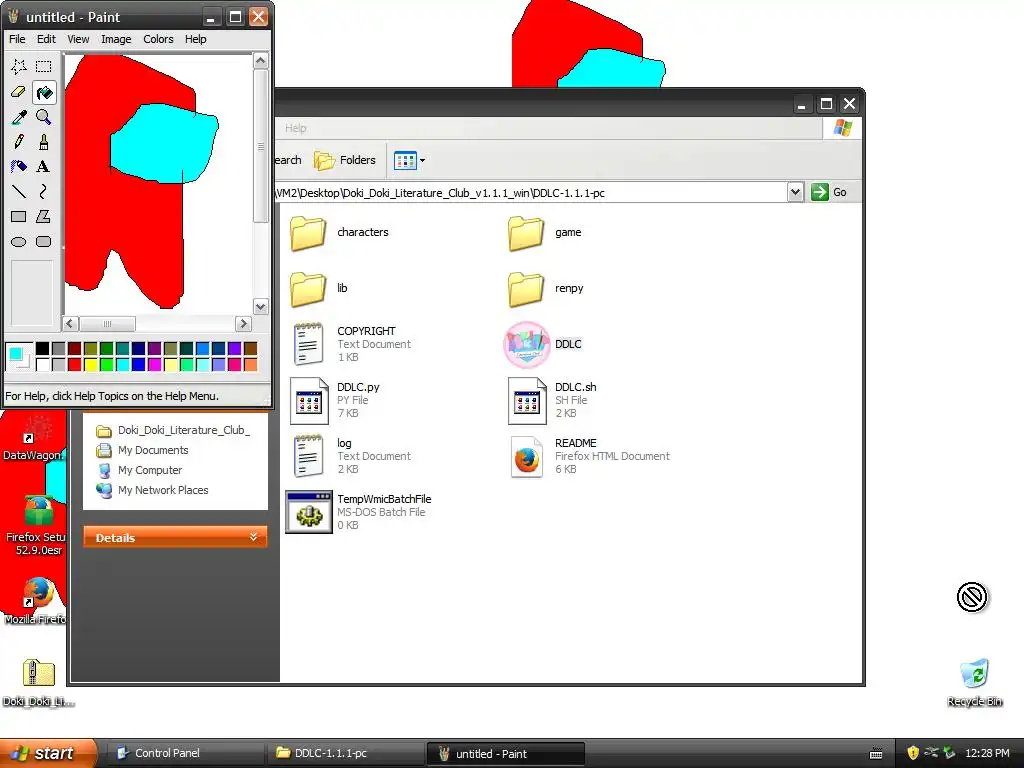Open Paint's Colors menu
The height and width of the screenshot is (768, 1024).
(x=159, y=39)
